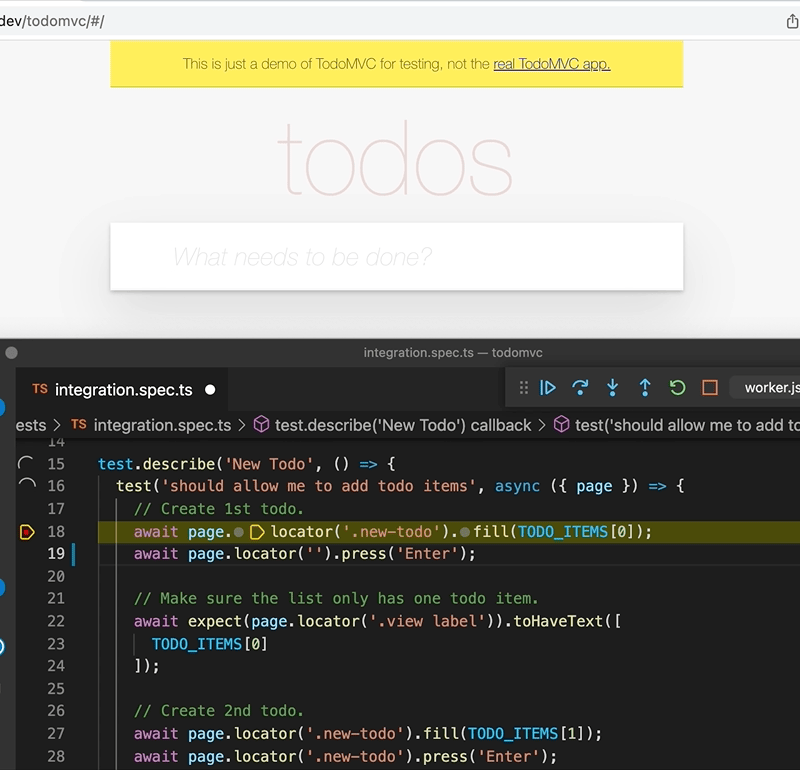Stop debugging with the square icon
This screenshot has height=770, width=800.
coord(710,388)
